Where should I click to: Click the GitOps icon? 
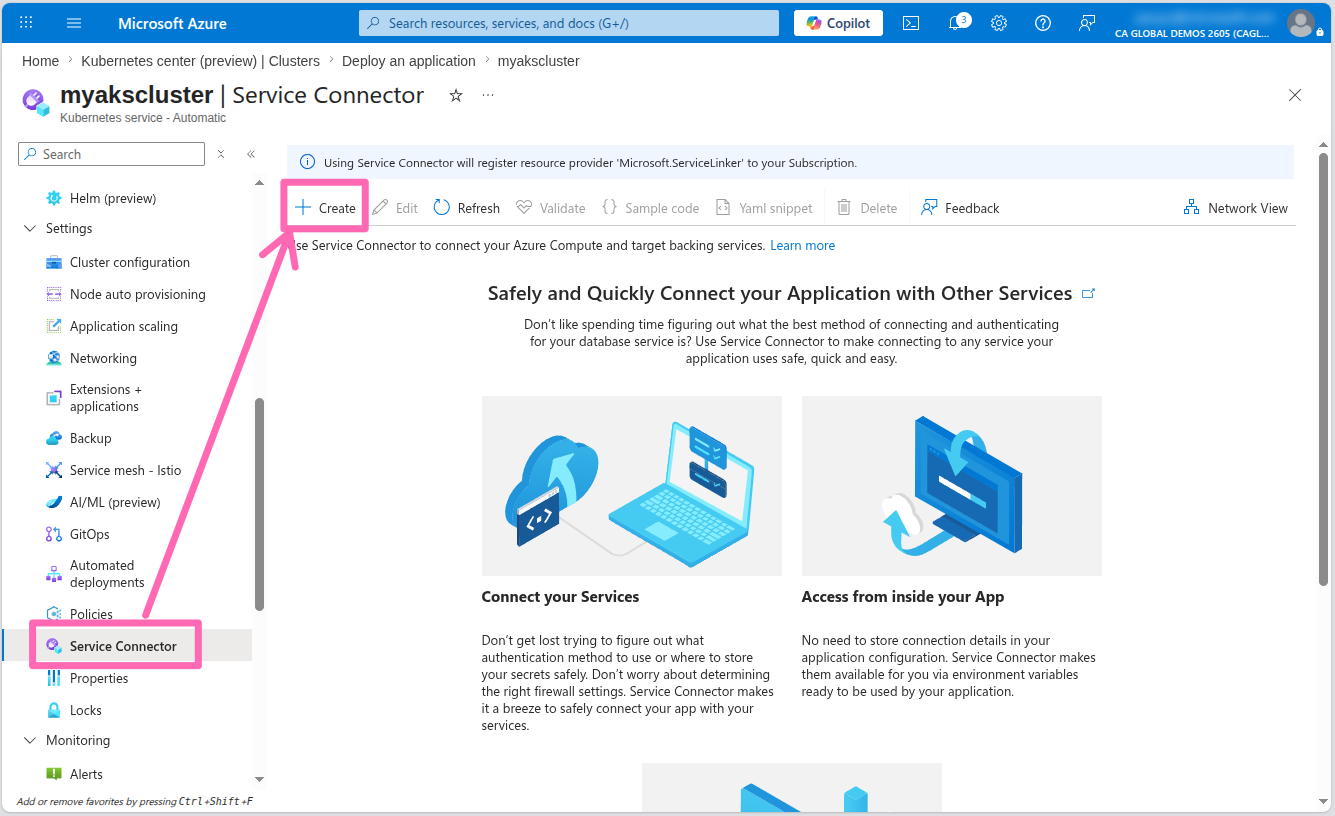point(54,534)
